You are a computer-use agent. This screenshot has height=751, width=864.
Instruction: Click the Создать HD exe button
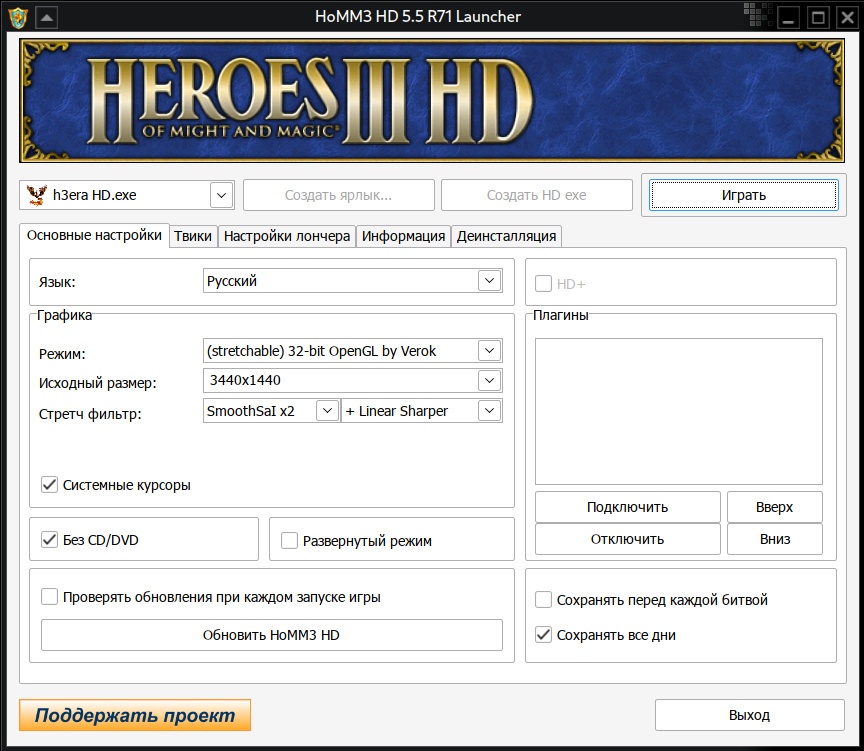pyautogui.click(x=537, y=195)
